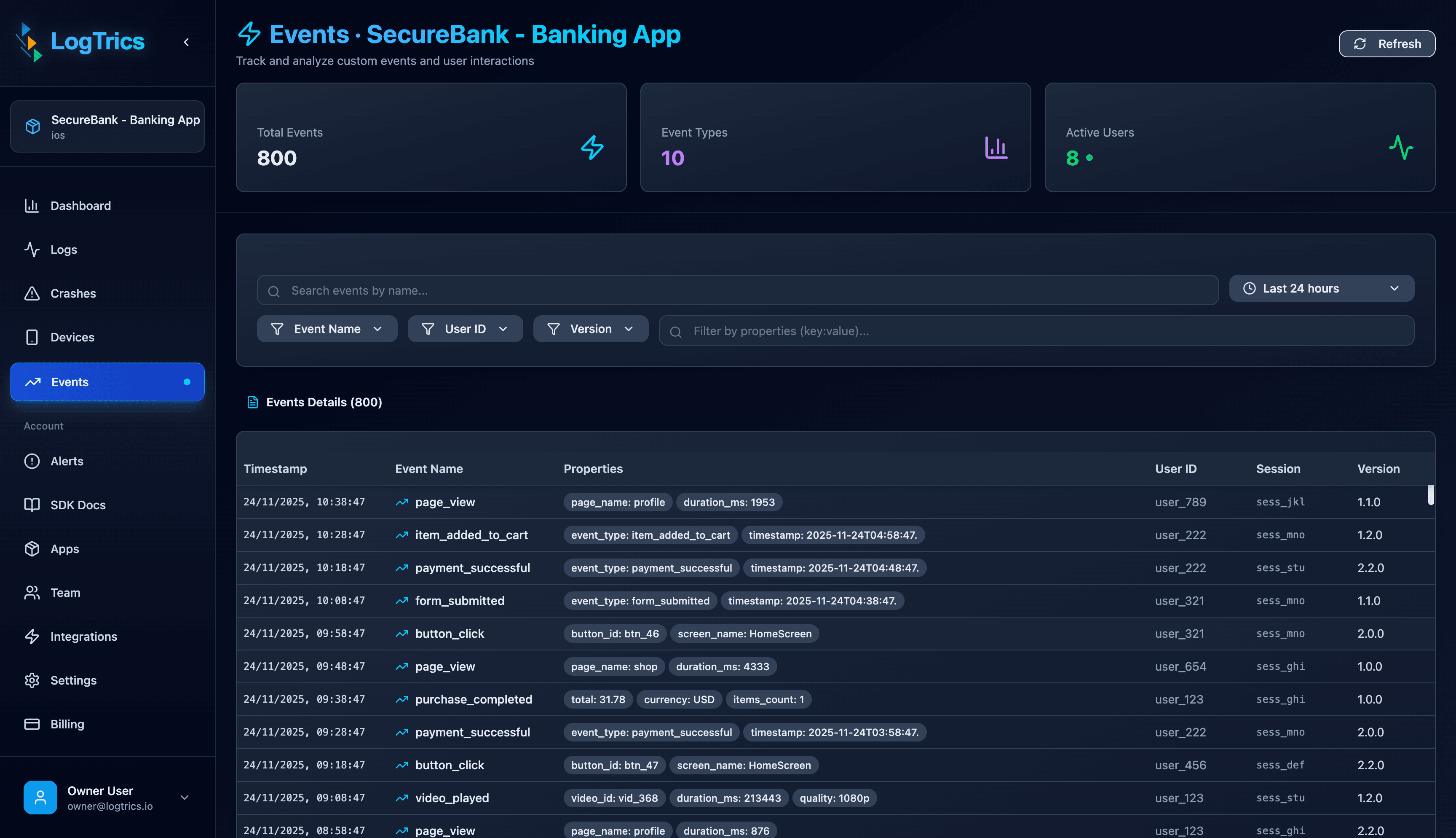Collapse the sidebar with the chevron arrow
The image size is (1456, 838).
point(186,41)
